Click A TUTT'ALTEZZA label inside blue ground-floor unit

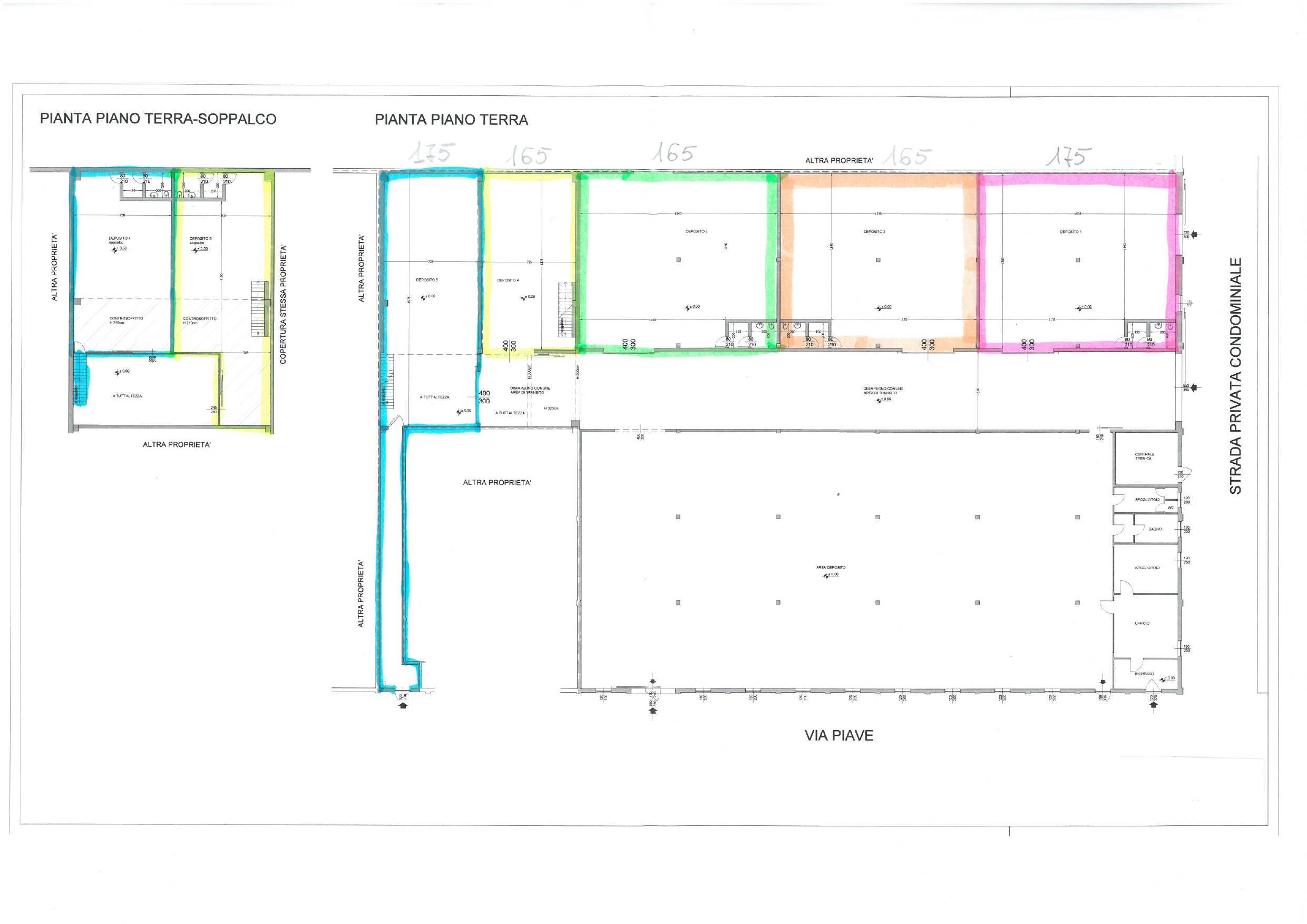pyautogui.click(x=434, y=397)
